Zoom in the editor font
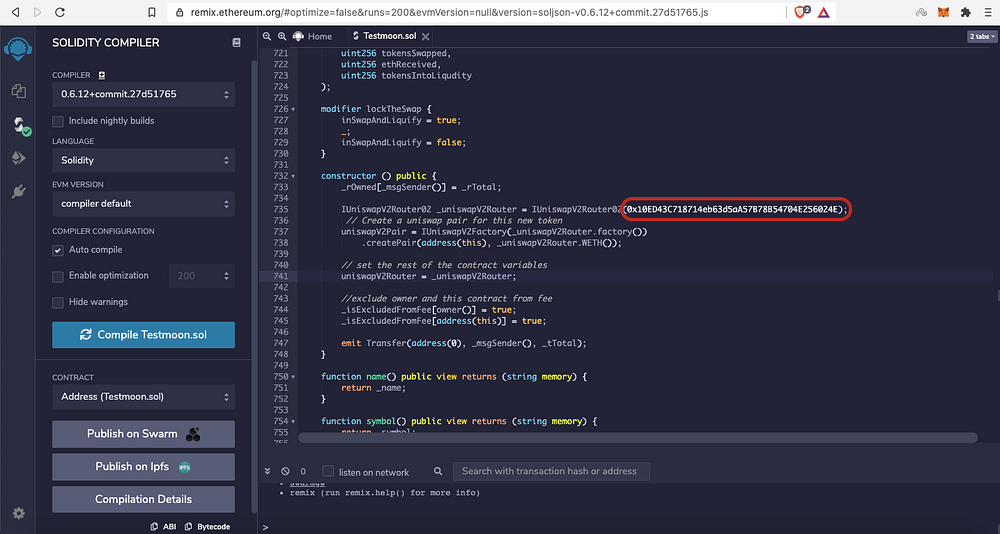Screen dimensions: 1000x534 pyautogui.click(x=283, y=36)
